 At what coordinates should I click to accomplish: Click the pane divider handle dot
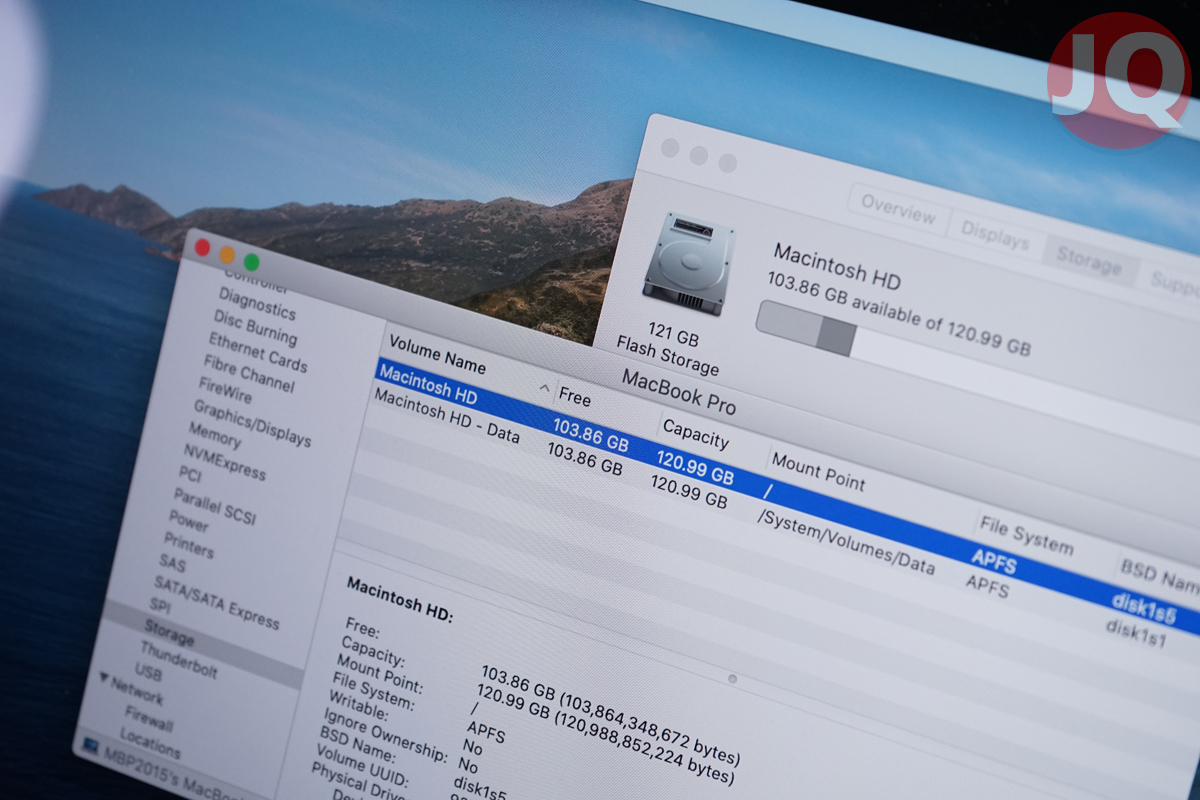pos(732,679)
